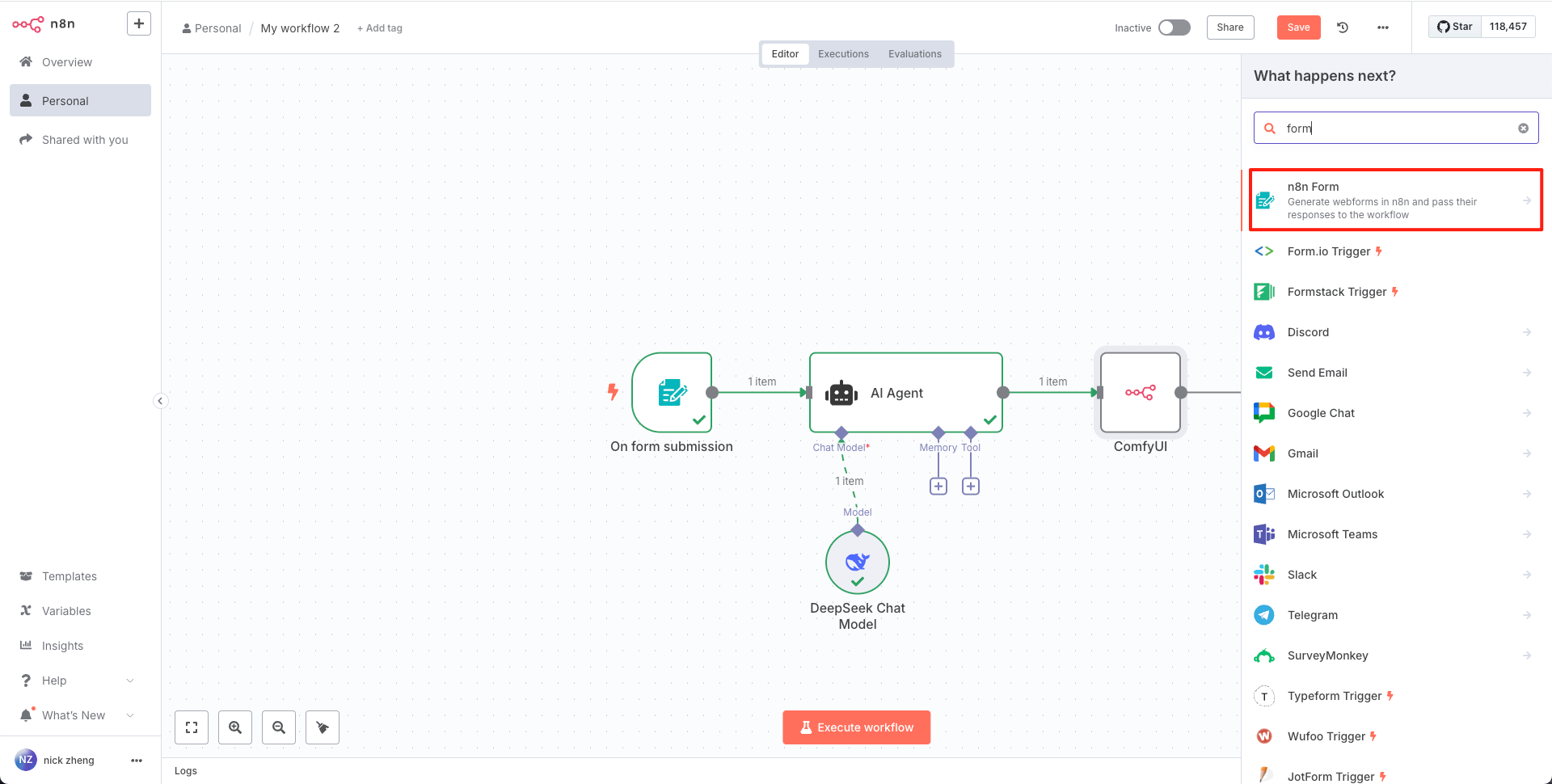Toggle the workflow Inactive switch
Viewport: 1552px width, 784px height.
1175,27
